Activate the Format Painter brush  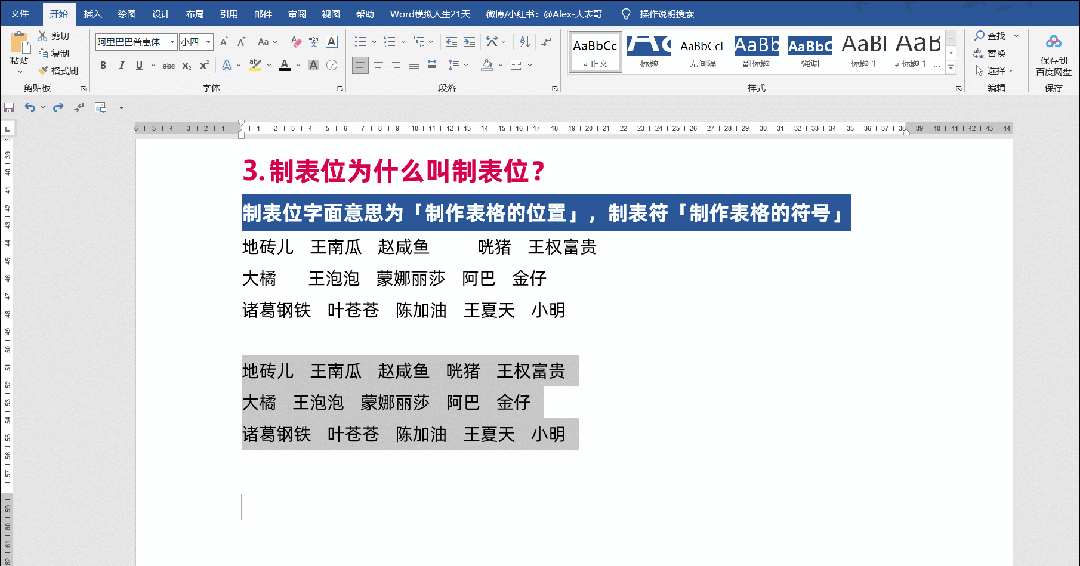pyautogui.click(x=43, y=70)
